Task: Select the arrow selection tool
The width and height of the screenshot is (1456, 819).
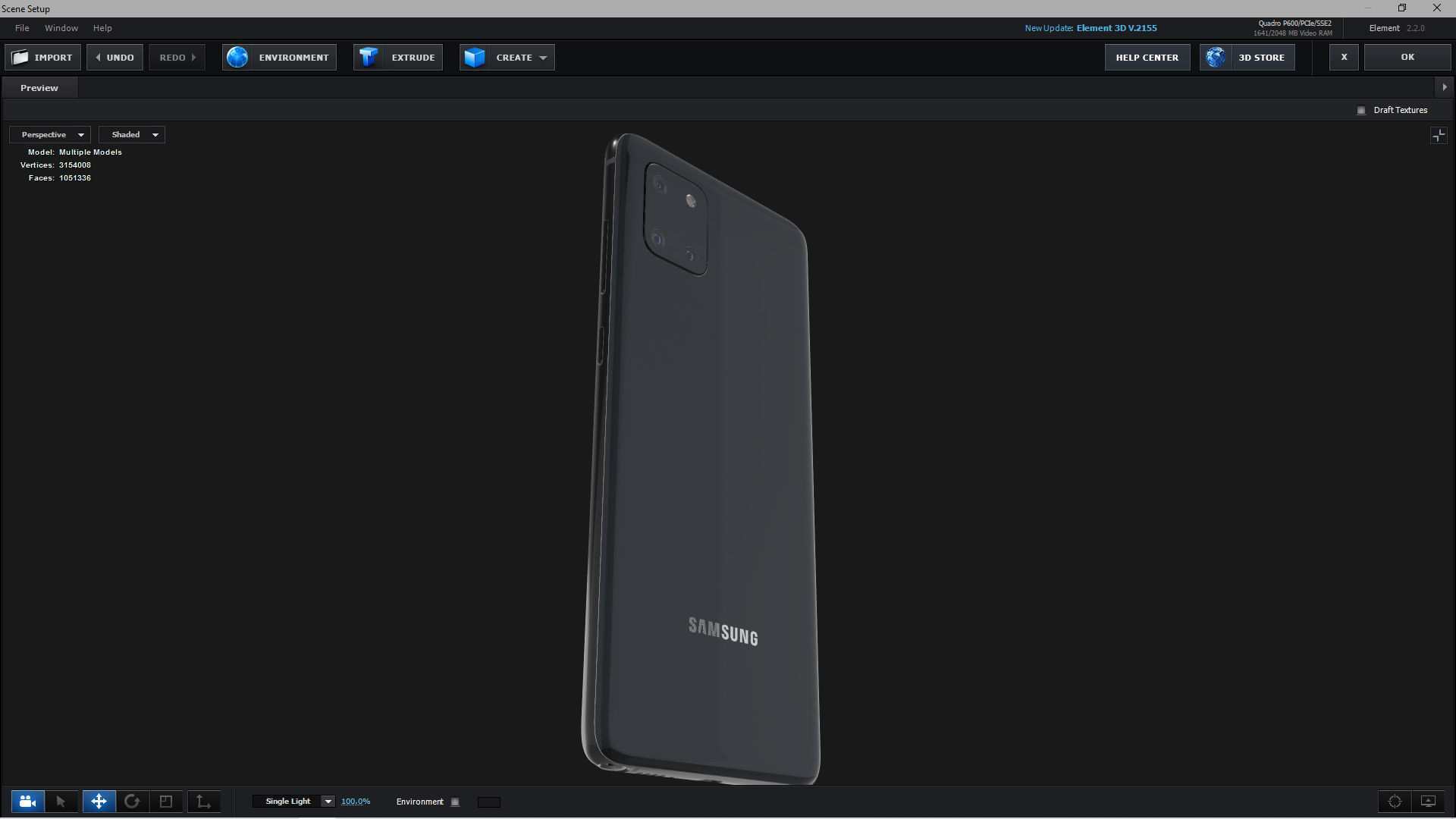Action: [61, 802]
